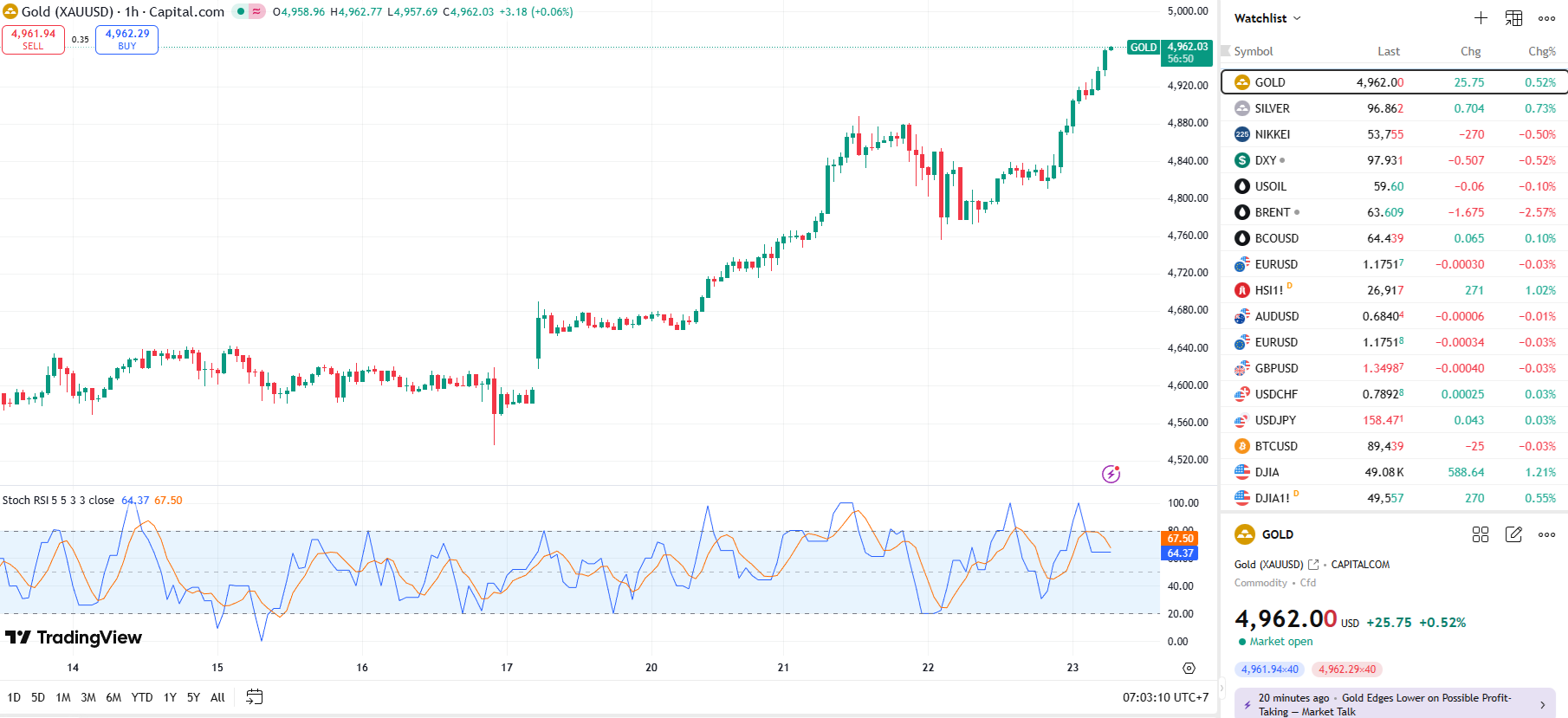Click the four-squares grid icon in GOLD details
1568x718 pixels.
(x=1481, y=534)
